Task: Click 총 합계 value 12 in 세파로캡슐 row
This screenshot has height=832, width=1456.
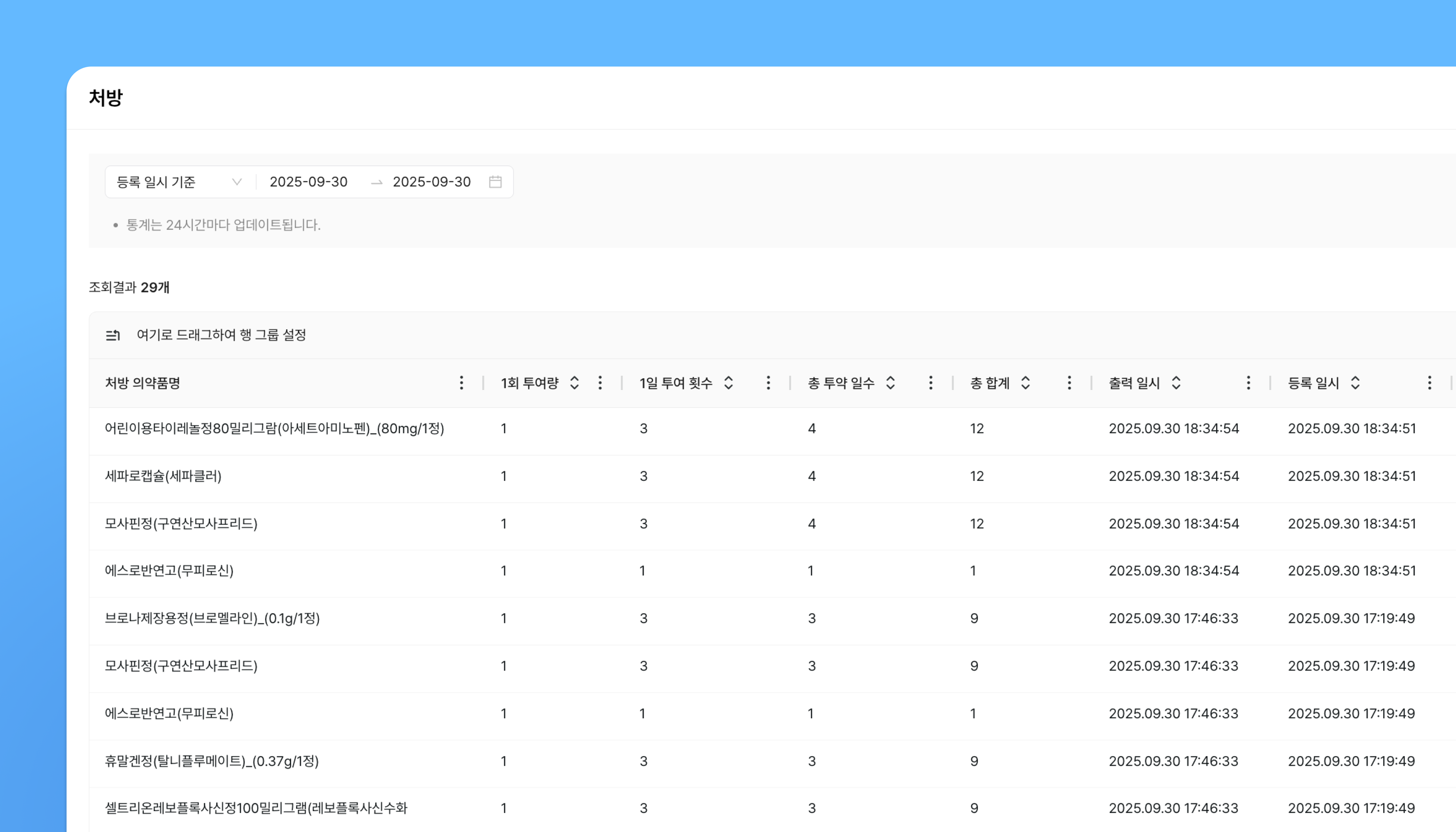Action: pyautogui.click(x=977, y=476)
